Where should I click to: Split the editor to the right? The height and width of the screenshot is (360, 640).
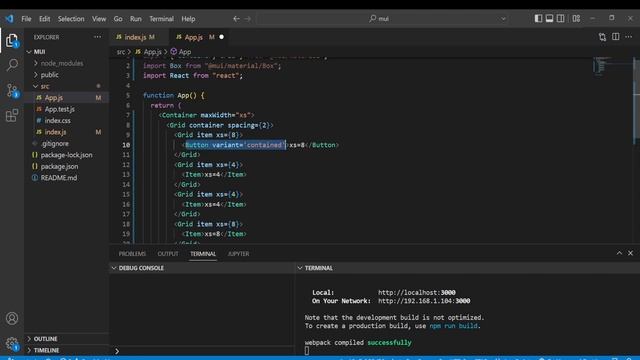(616, 37)
